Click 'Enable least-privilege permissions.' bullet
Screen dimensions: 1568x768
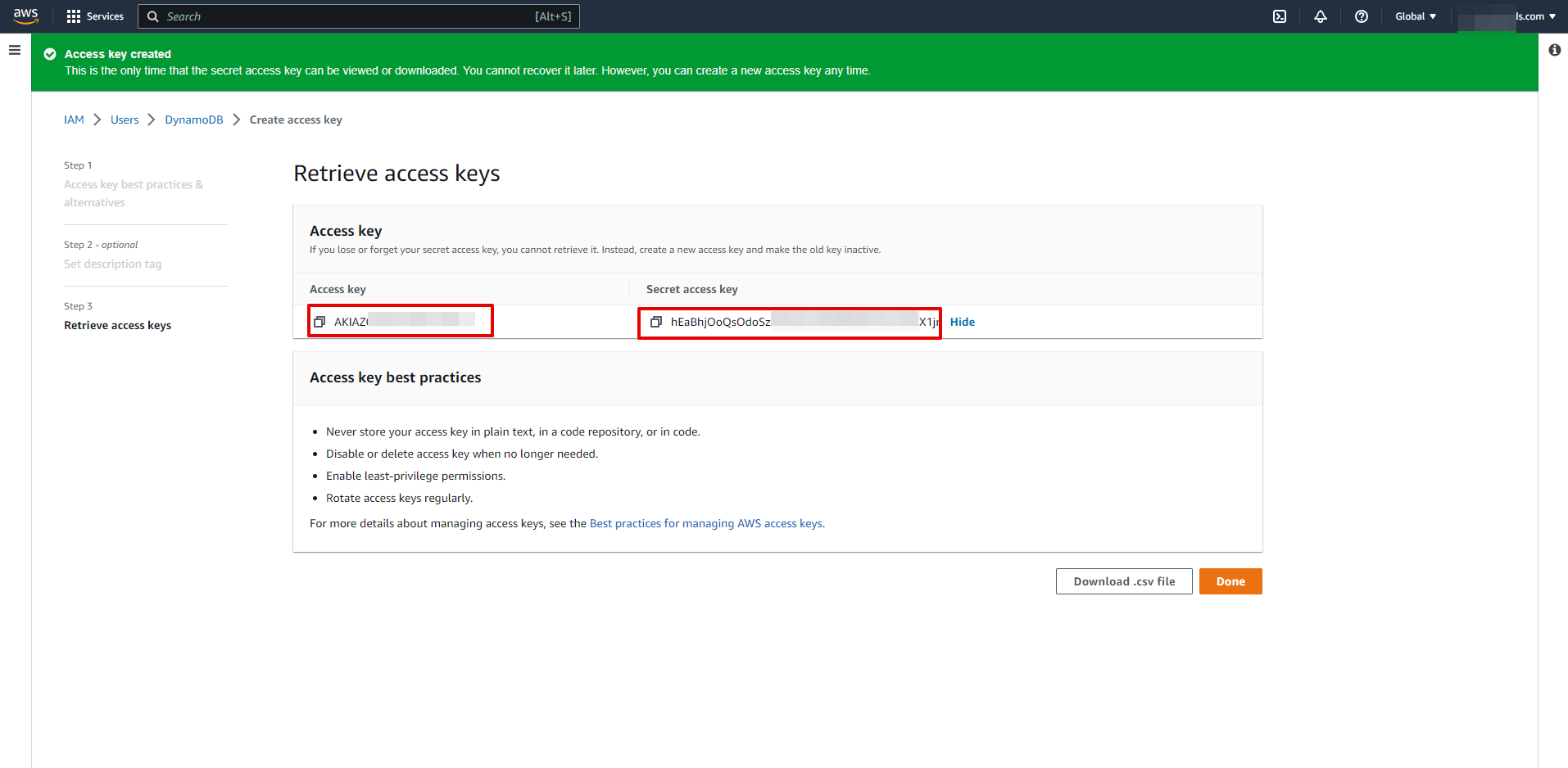415,476
